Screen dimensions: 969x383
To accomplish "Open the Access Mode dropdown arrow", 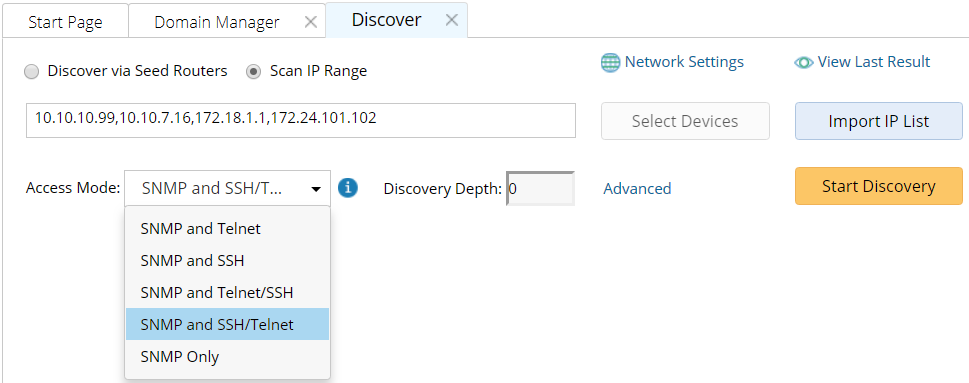I will 316,189.
